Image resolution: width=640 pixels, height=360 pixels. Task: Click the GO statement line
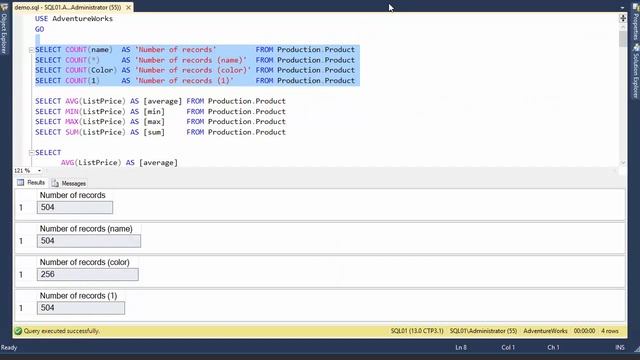(x=40, y=29)
